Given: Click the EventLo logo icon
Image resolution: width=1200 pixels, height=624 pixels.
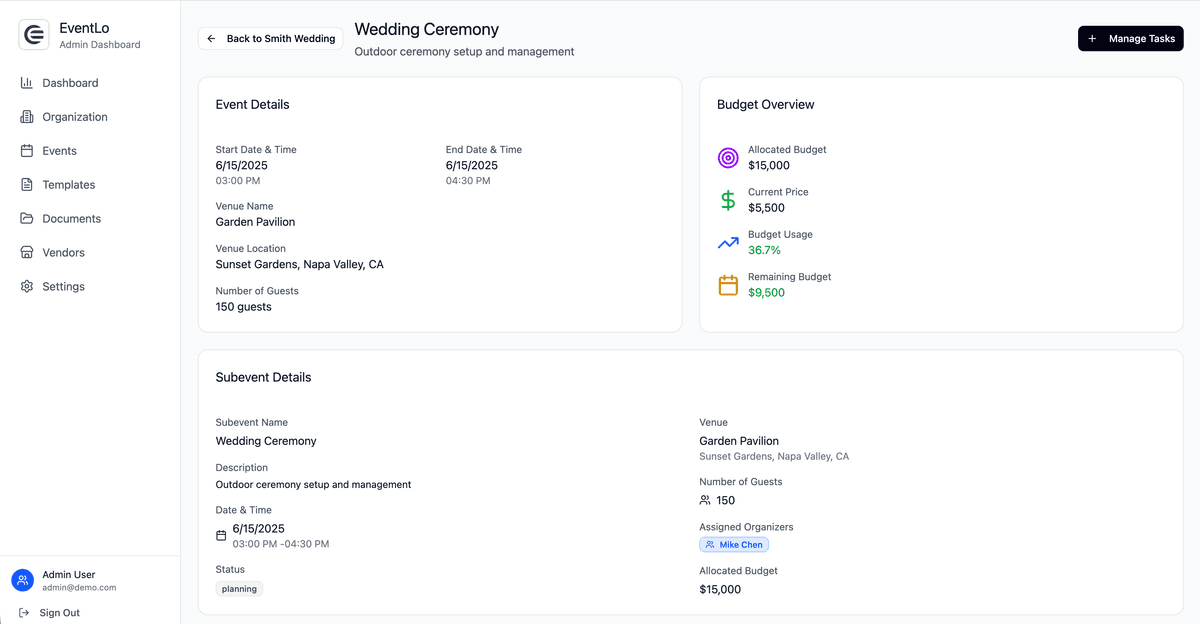Looking at the screenshot, I should [33, 34].
